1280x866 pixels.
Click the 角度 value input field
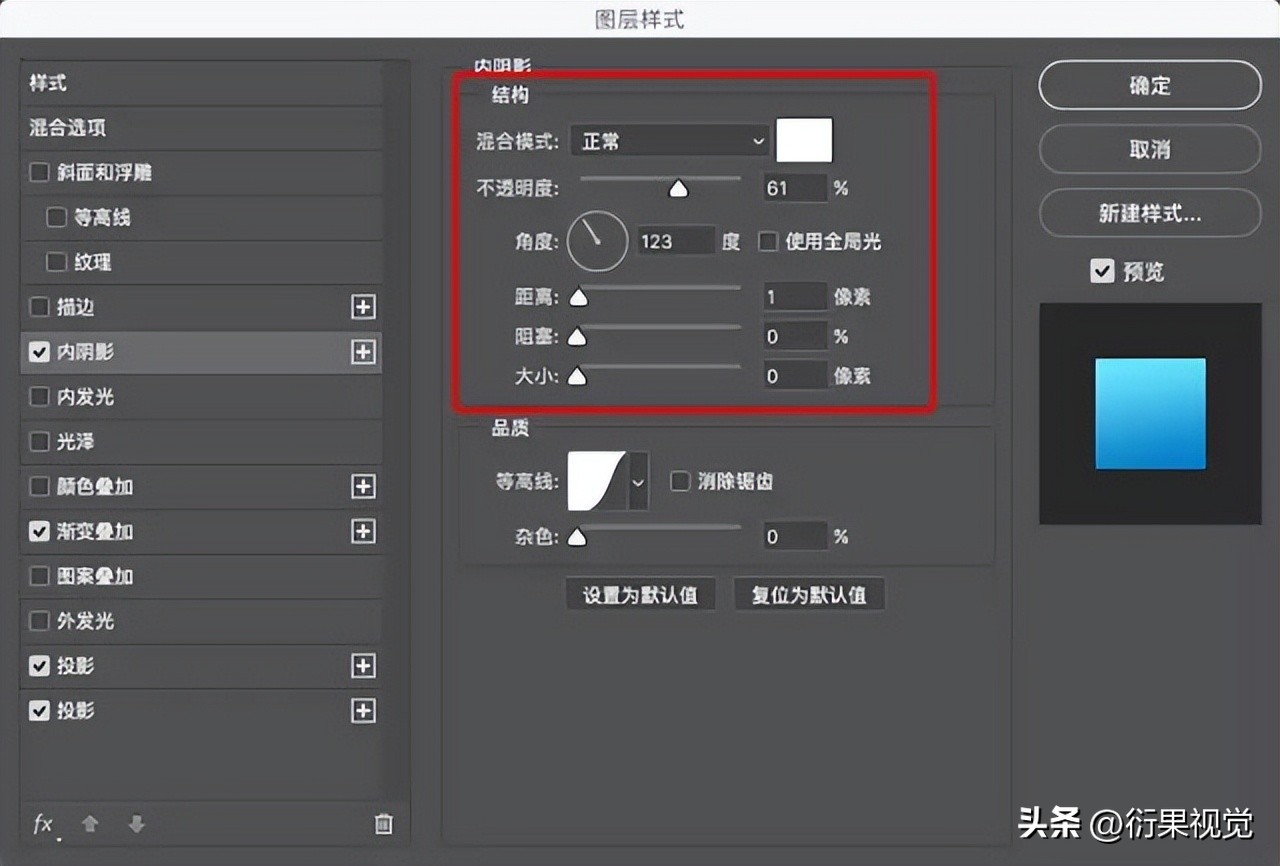pos(674,241)
